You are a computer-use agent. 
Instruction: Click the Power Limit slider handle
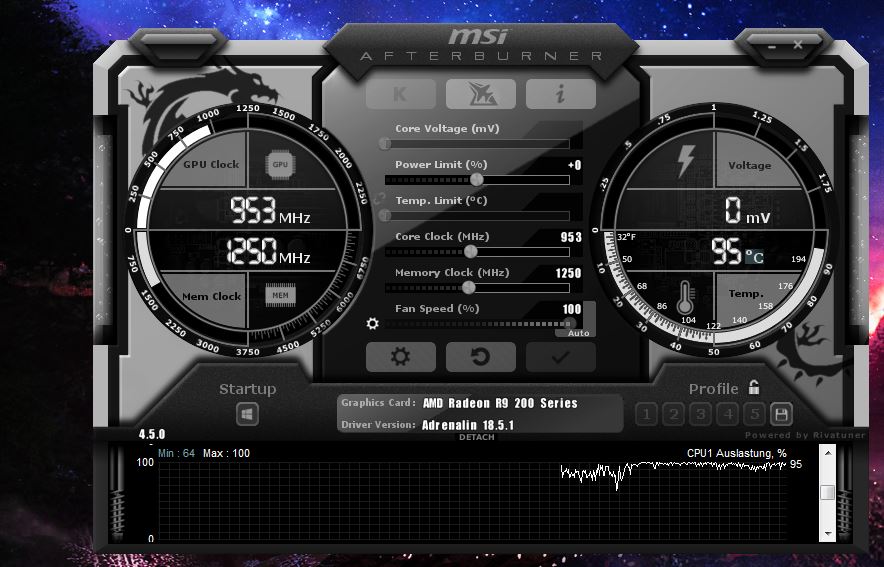coord(476,180)
